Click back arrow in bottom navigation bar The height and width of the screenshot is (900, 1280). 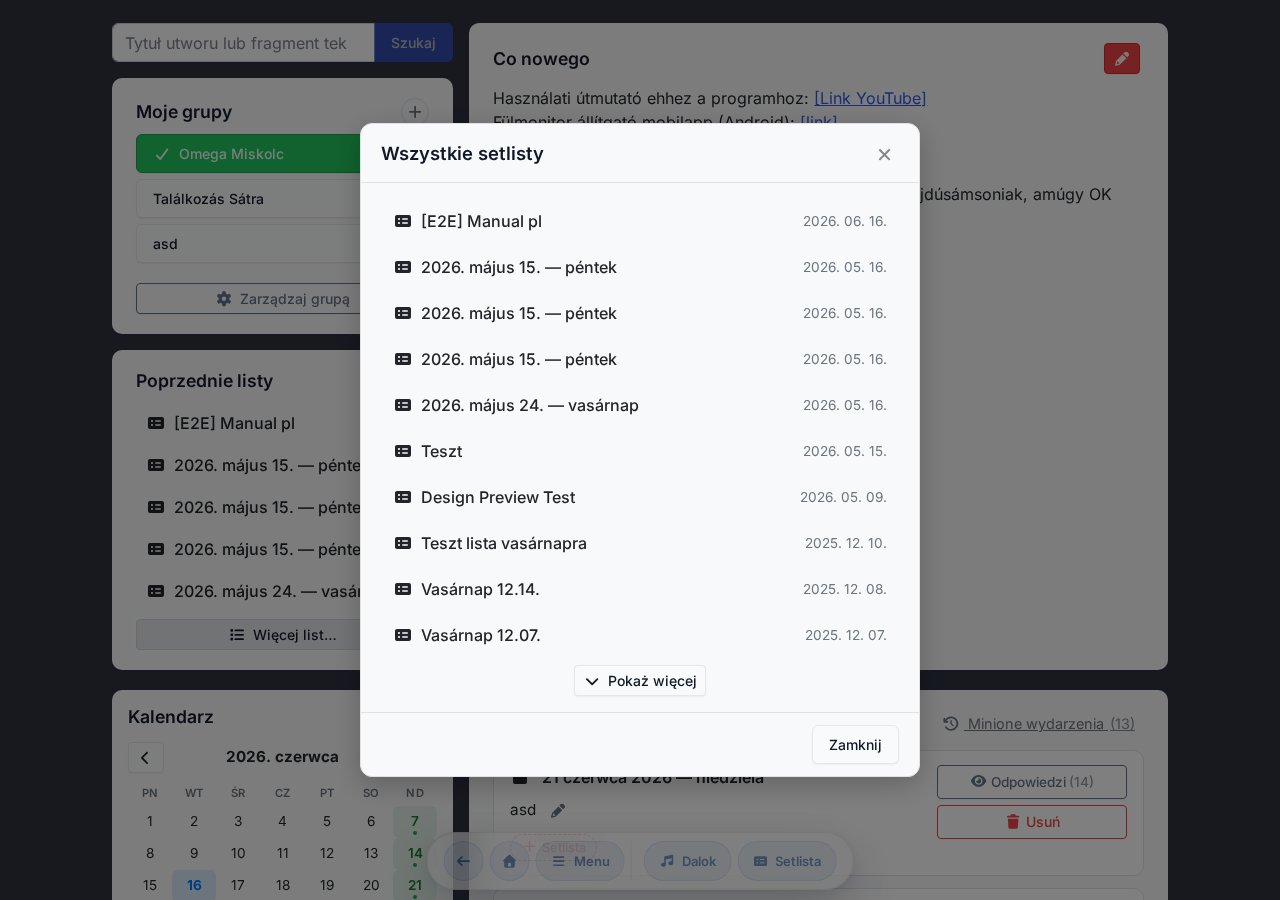click(x=464, y=861)
